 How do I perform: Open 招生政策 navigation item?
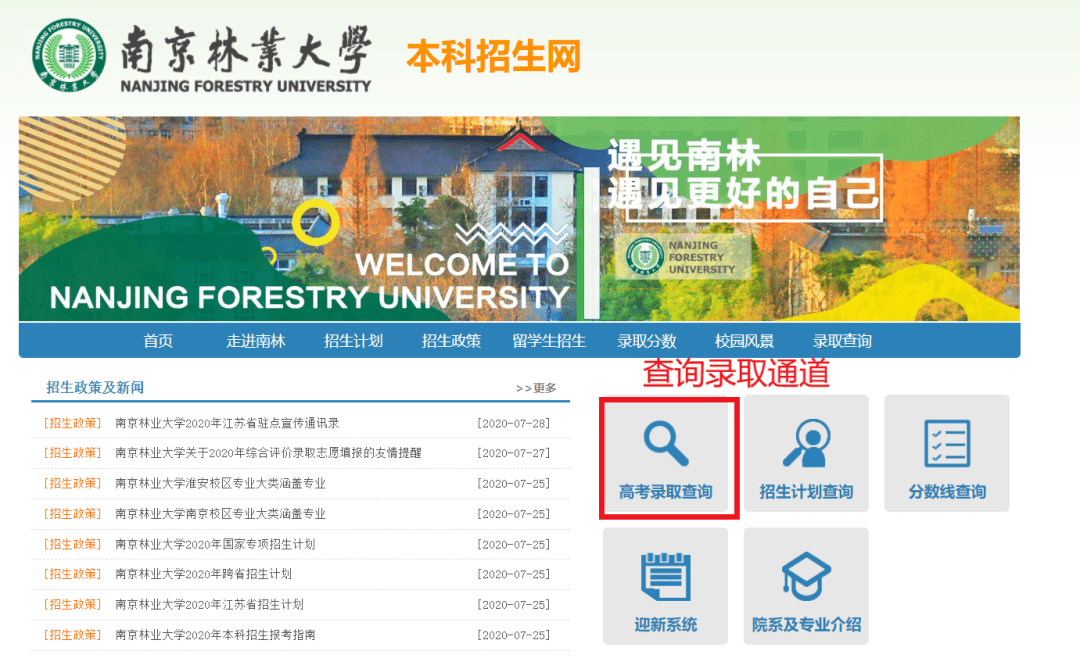[451, 341]
